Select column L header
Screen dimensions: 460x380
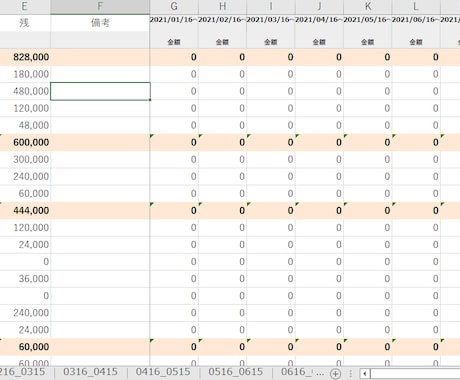[416, 6]
